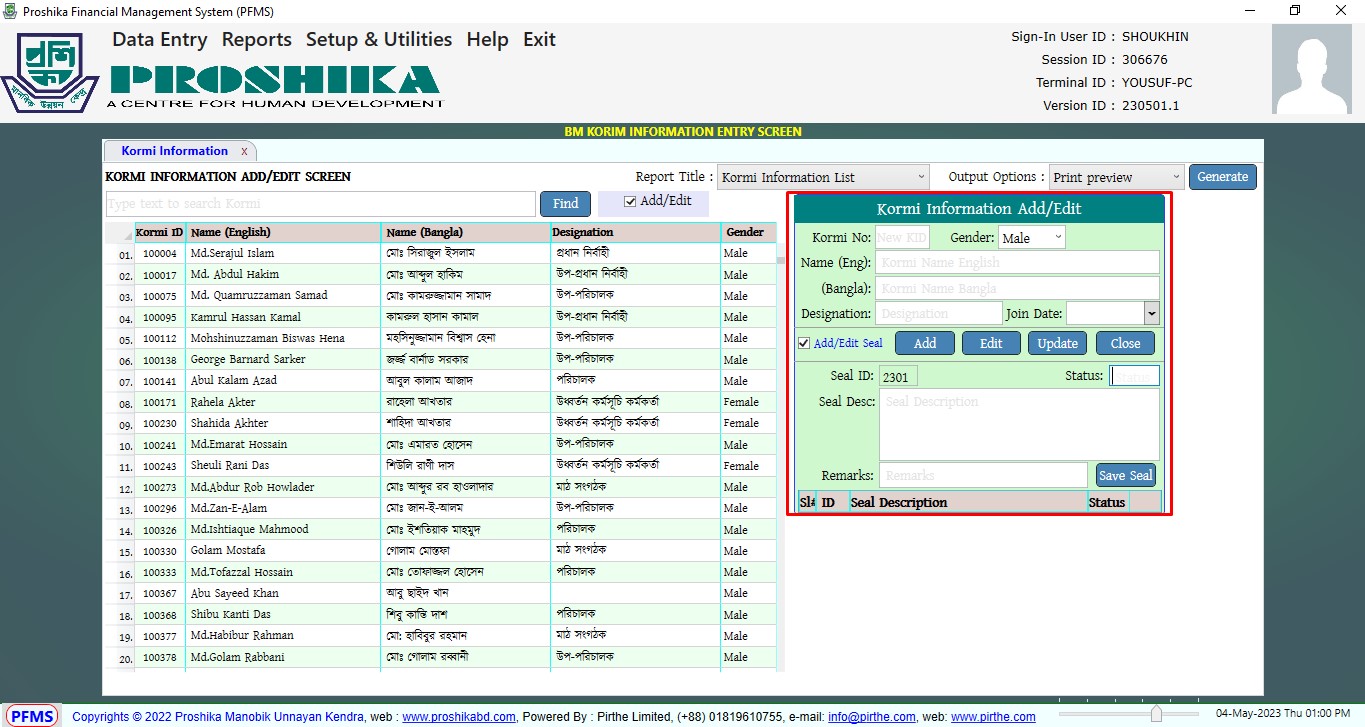Select the row Abul Kalam Azad

(441, 381)
